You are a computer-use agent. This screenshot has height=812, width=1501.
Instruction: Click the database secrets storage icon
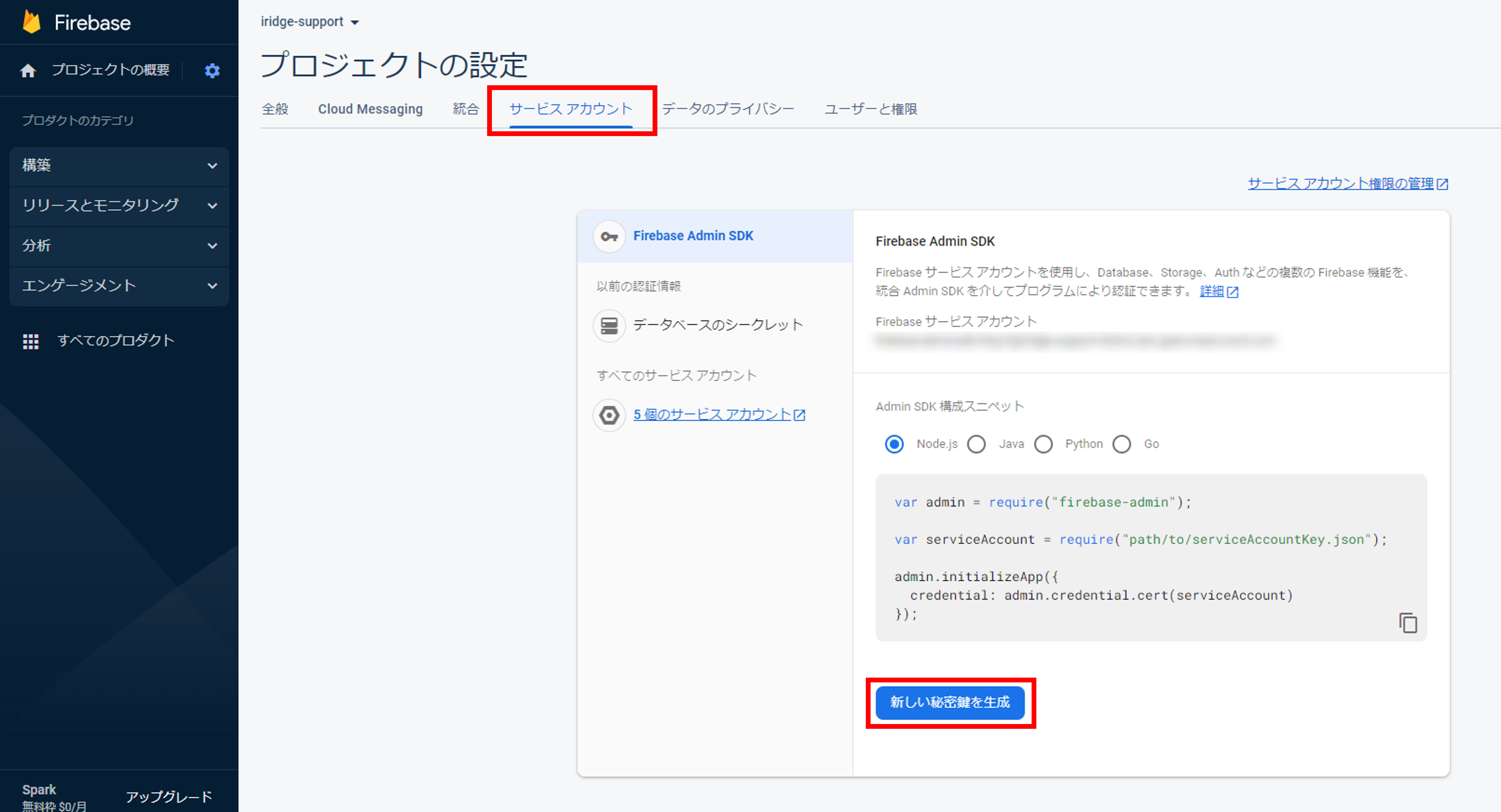(609, 326)
